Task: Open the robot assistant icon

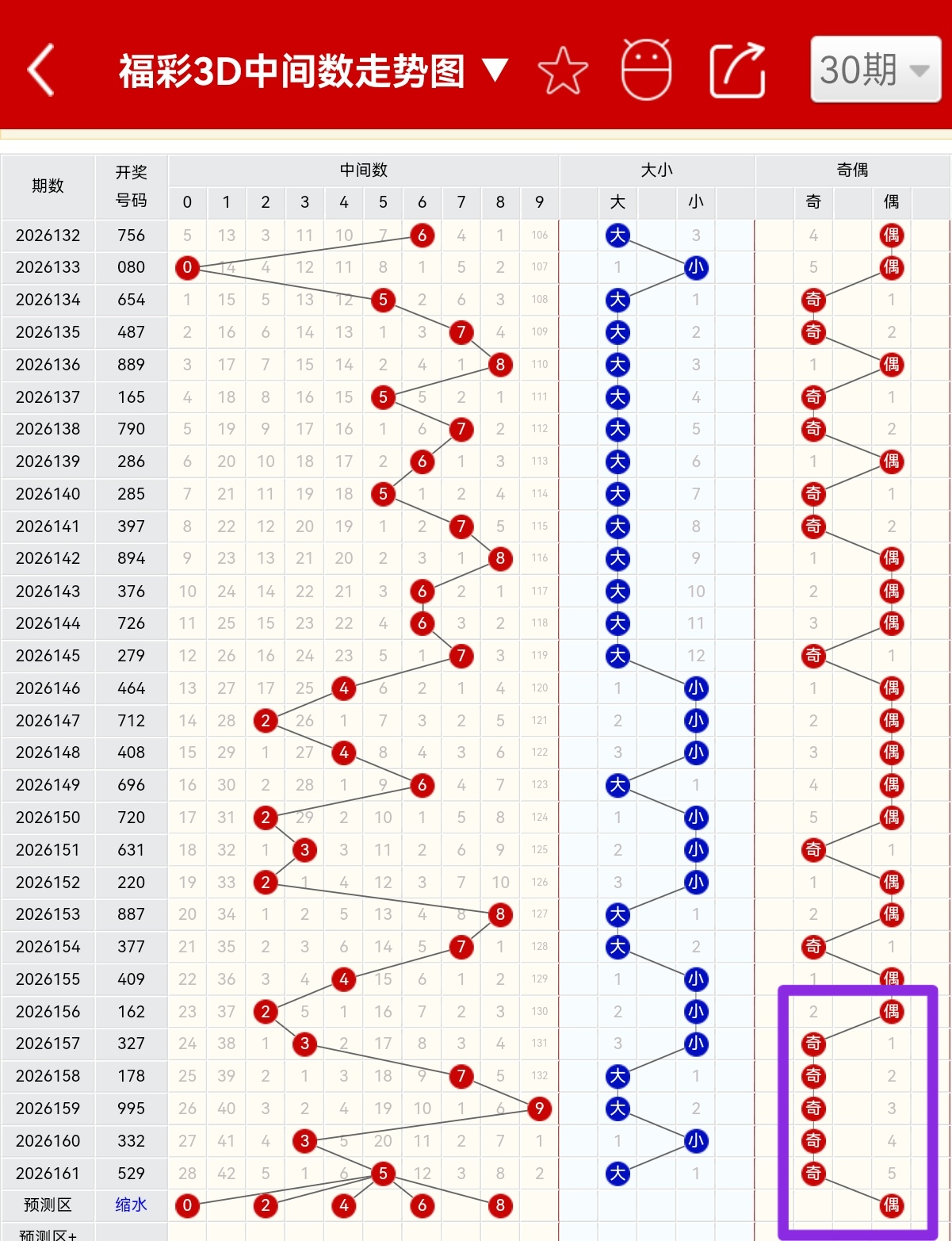Action: (646, 69)
